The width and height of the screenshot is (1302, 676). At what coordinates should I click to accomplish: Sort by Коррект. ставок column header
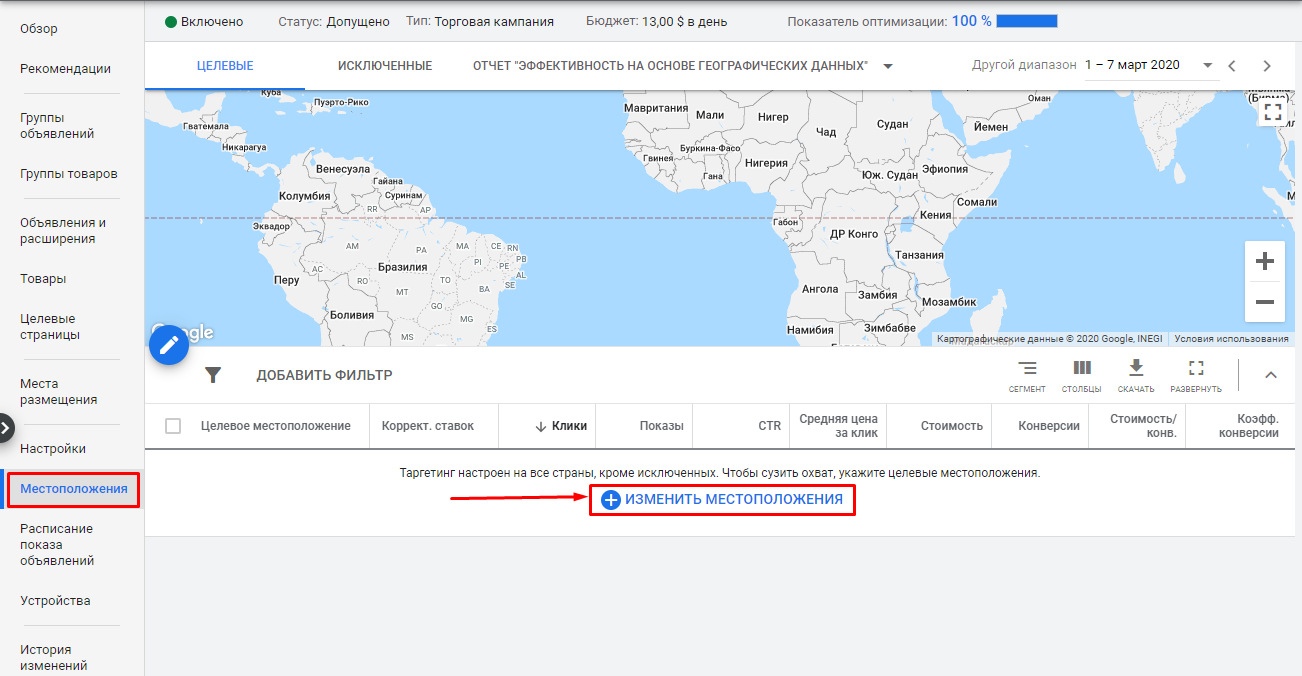point(428,426)
